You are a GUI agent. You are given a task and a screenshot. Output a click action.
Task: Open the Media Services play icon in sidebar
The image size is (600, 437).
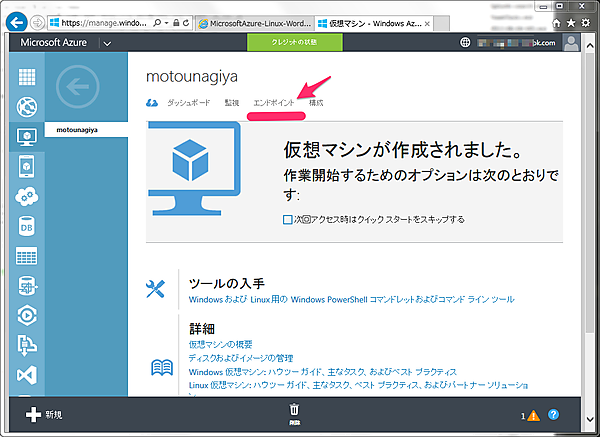pos(27,316)
